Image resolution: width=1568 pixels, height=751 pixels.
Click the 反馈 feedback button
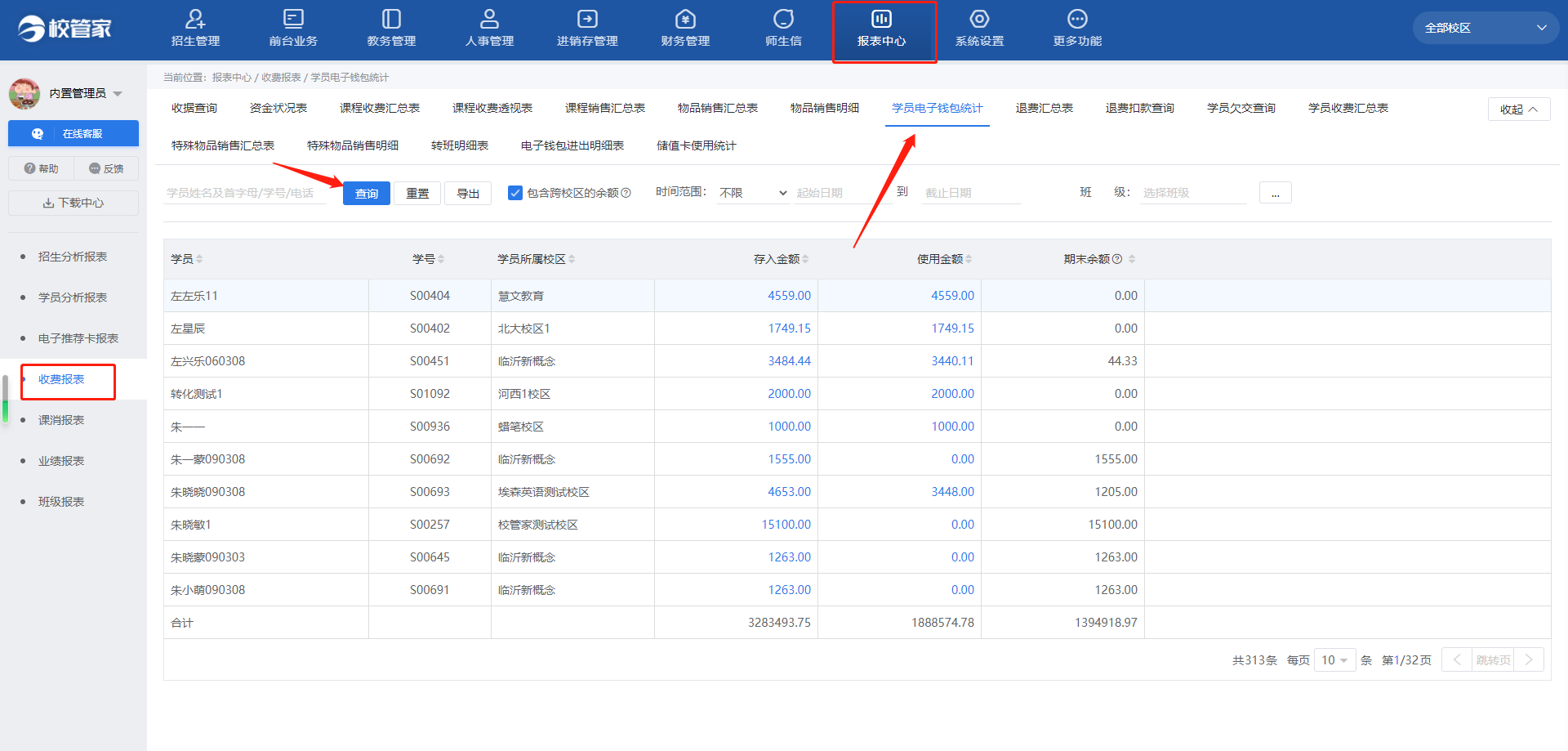pyautogui.click(x=106, y=168)
